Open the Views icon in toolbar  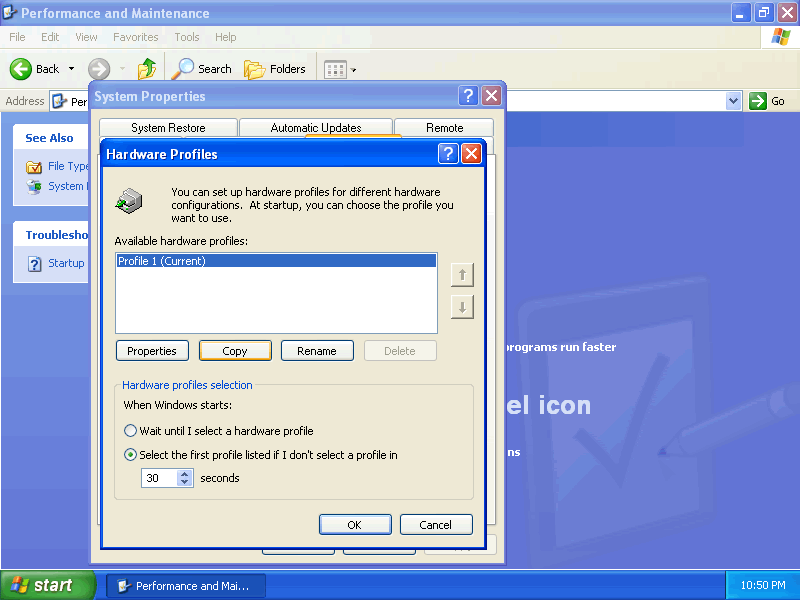click(335, 70)
